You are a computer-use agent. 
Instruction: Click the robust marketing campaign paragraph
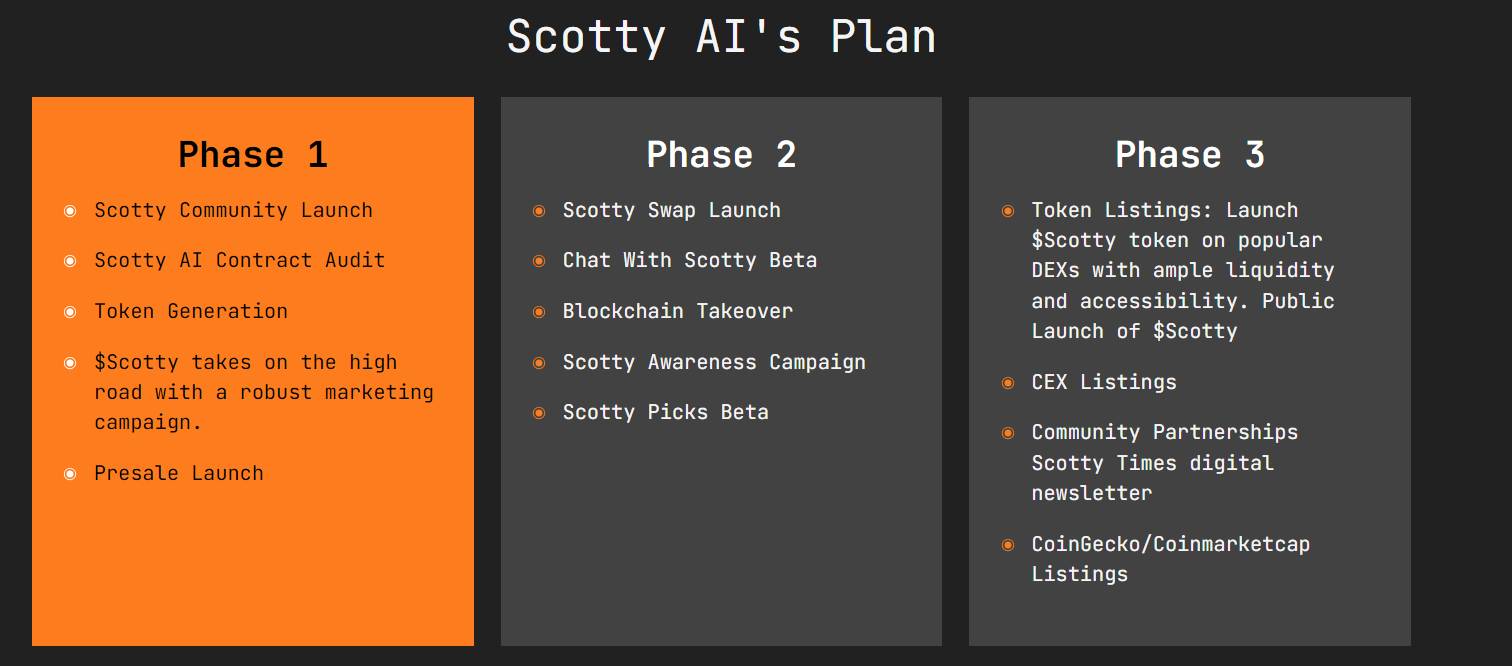click(264, 392)
